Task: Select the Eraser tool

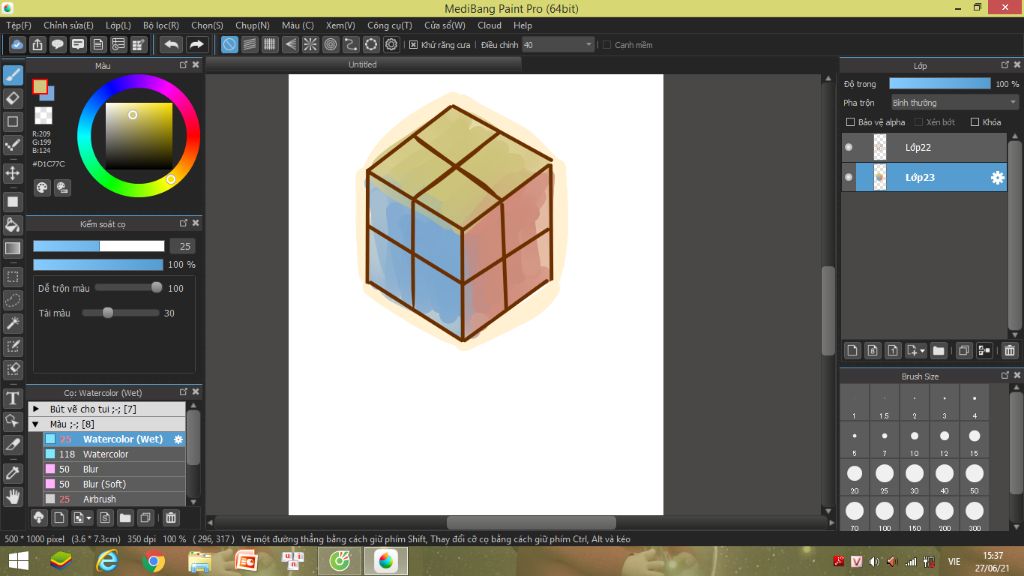Action: pyautogui.click(x=13, y=99)
